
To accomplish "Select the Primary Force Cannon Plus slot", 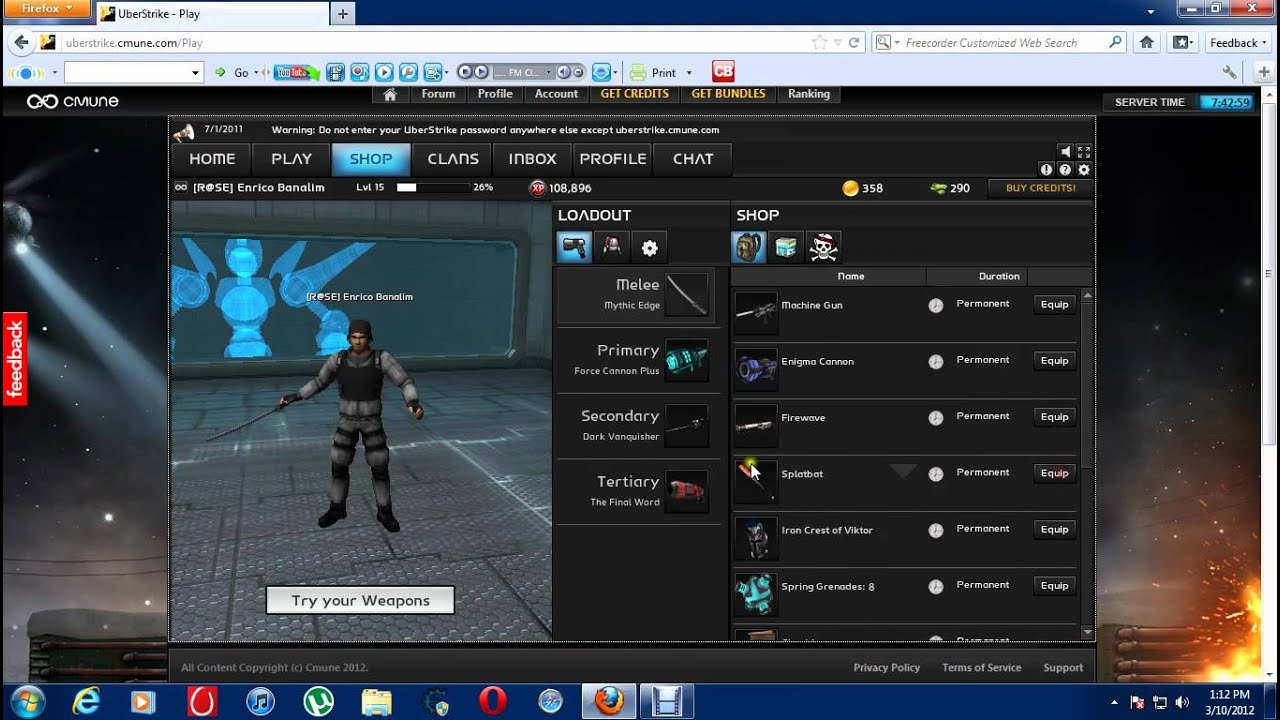I will [x=636, y=360].
